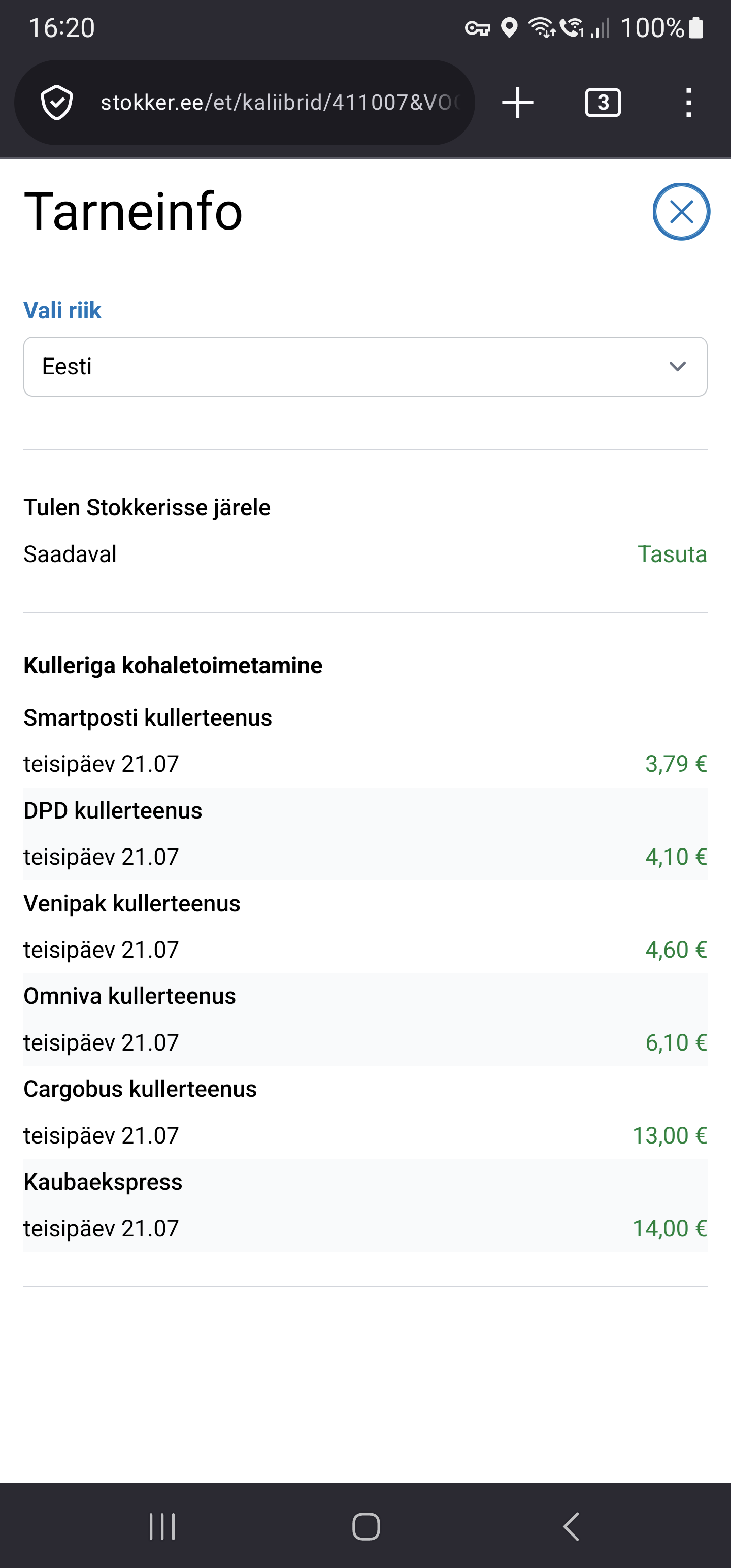The height and width of the screenshot is (1568, 731).
Task: Select the Kaubaekspress delivery row
Action: tap(365, 1204)
